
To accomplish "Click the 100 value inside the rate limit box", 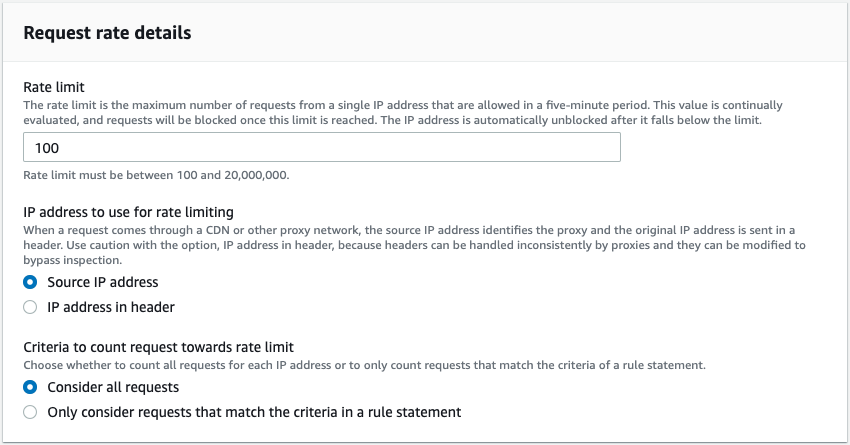I will [46, 148].
